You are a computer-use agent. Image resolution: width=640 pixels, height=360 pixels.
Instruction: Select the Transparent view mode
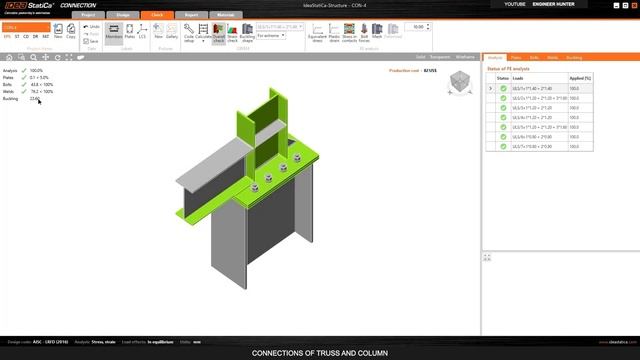[x=440, y=57]
